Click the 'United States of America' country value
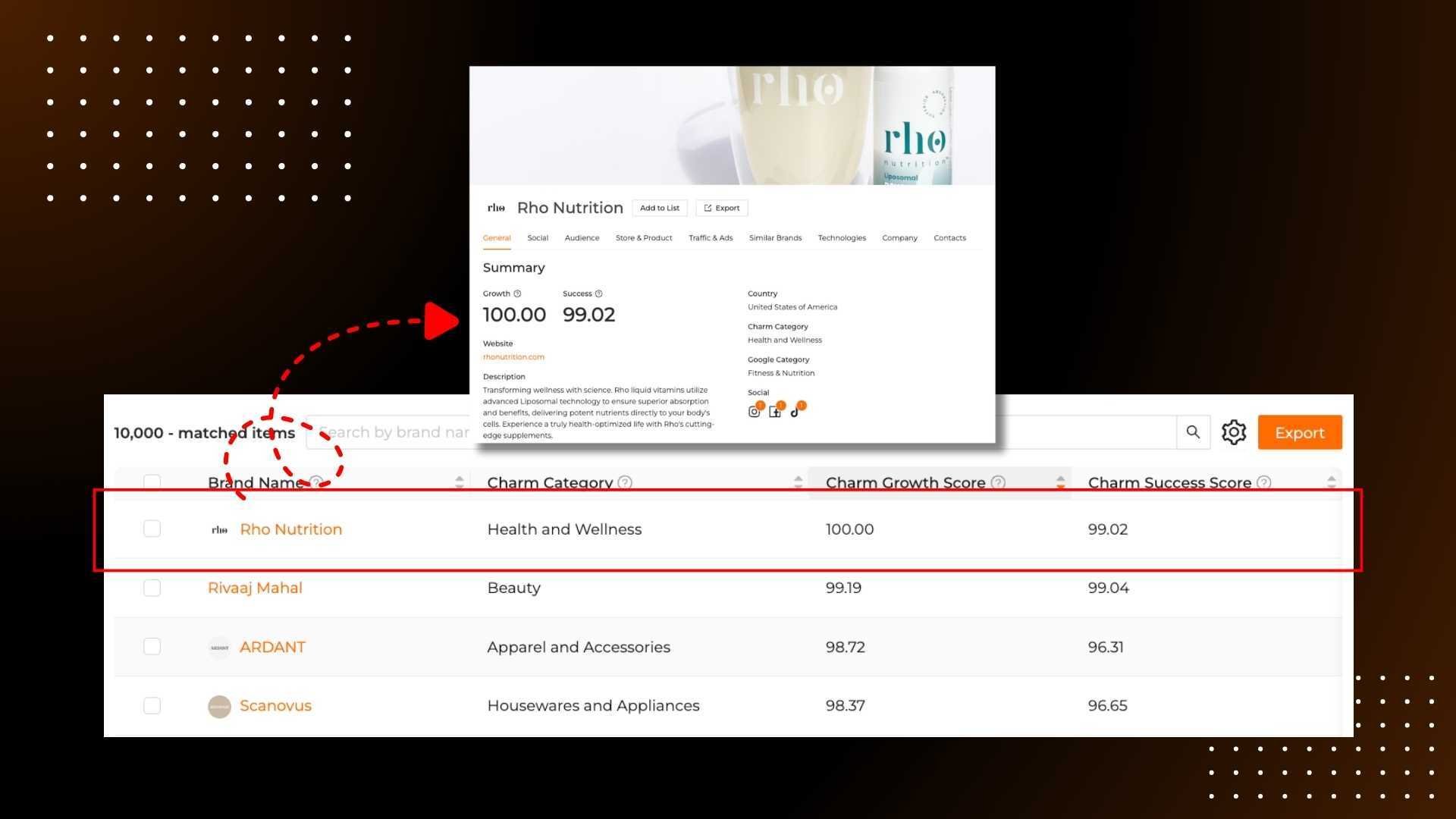This screenshot has width=1456, height=819. [x=792, y=307]
